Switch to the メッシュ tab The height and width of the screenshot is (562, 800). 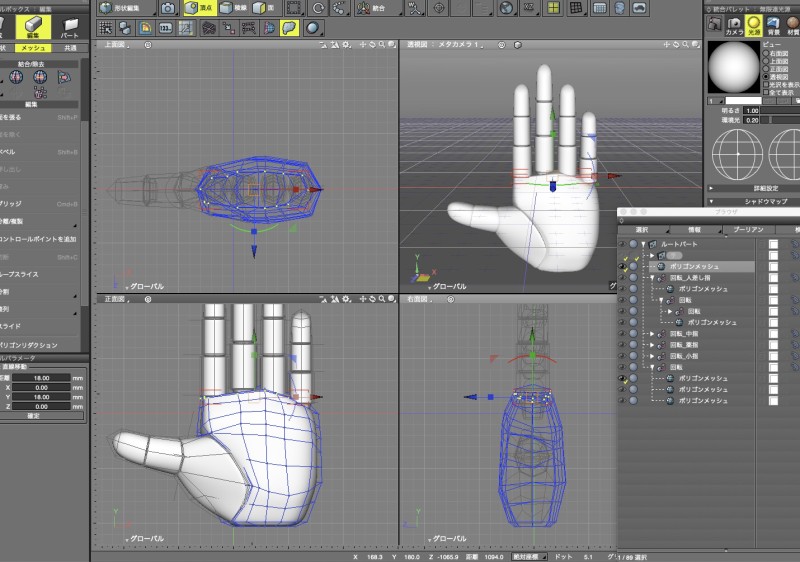click(33, 48)
